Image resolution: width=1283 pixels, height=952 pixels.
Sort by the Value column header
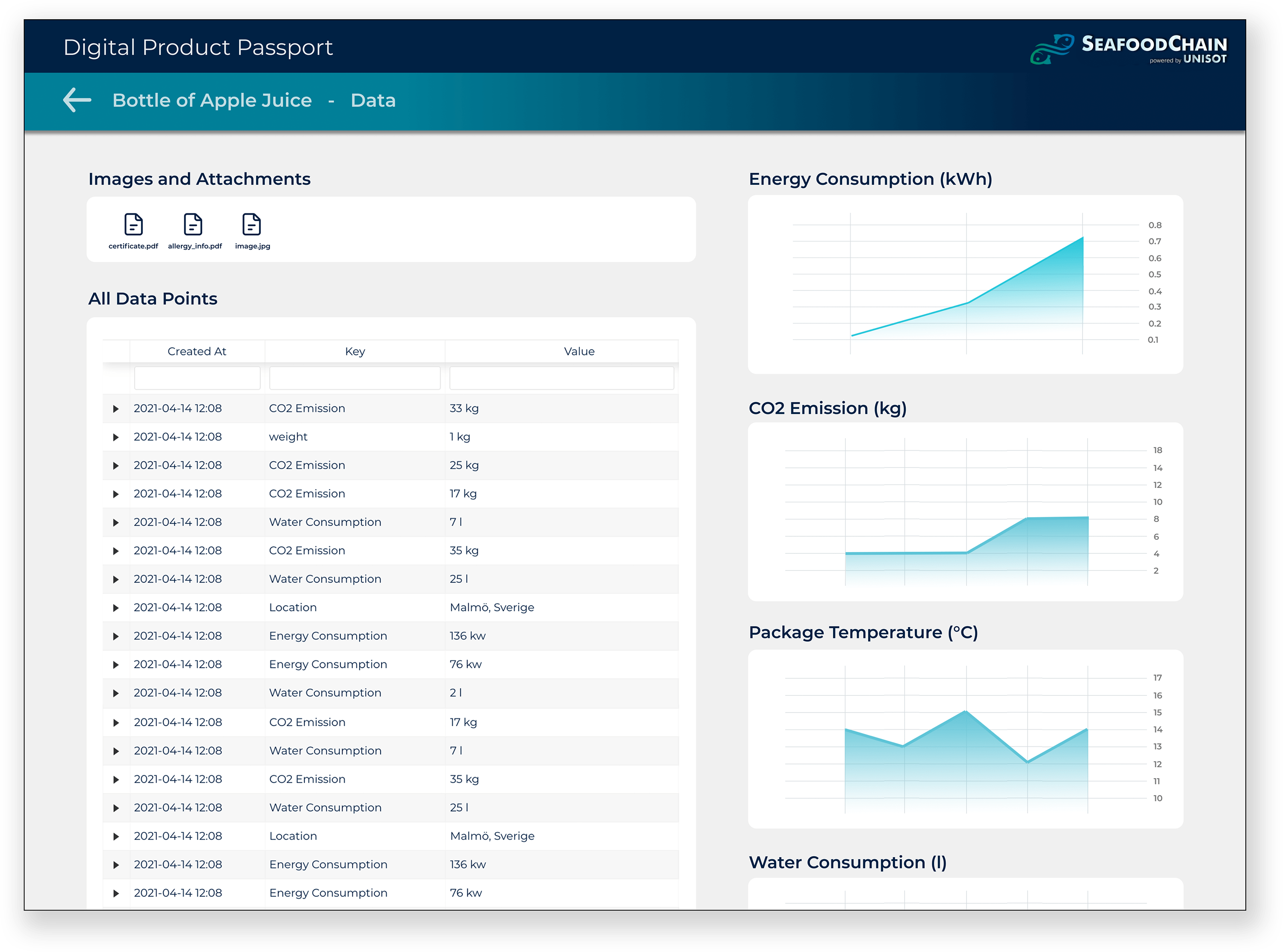point(579,351)
